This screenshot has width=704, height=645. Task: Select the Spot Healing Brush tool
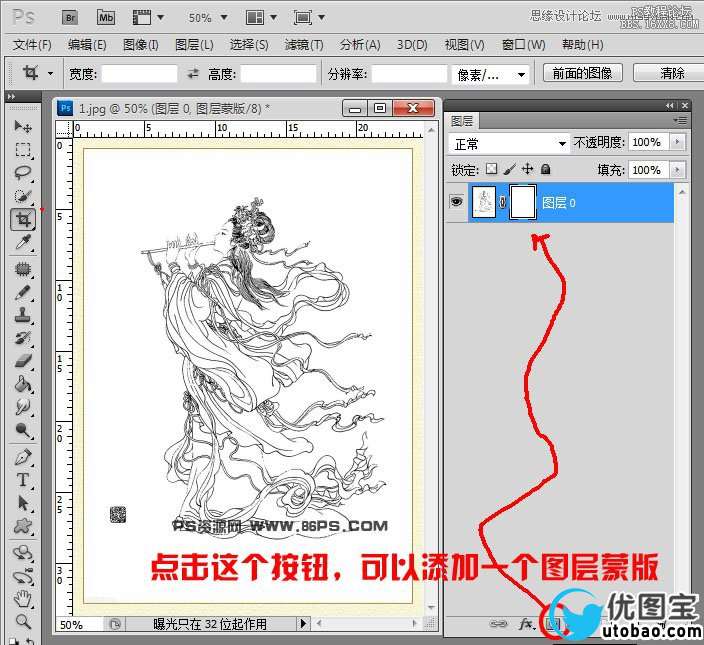(23, 269)
